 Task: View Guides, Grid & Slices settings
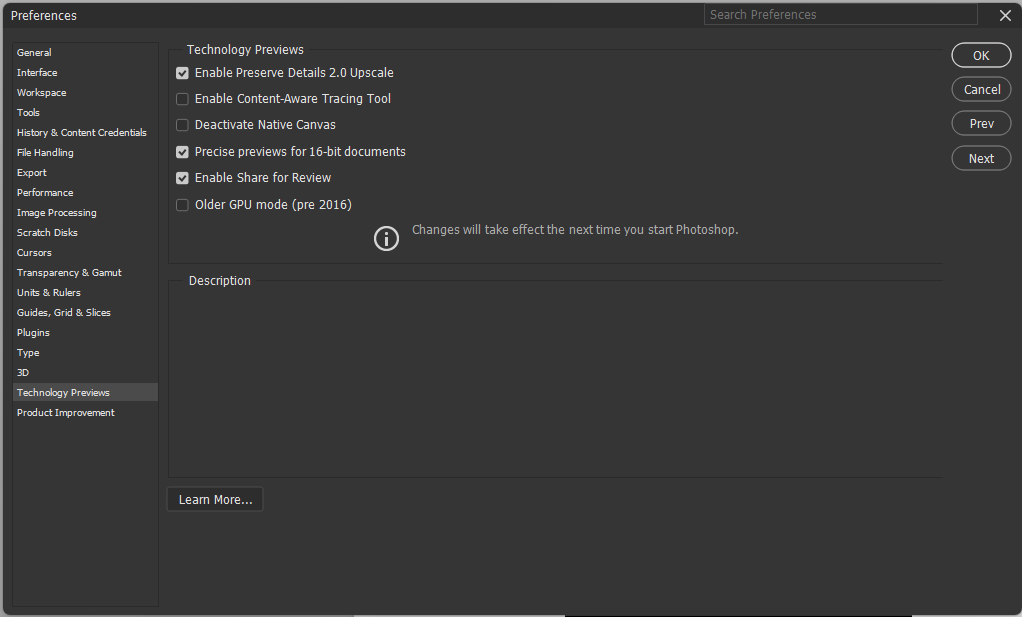[x=63, y=312]
